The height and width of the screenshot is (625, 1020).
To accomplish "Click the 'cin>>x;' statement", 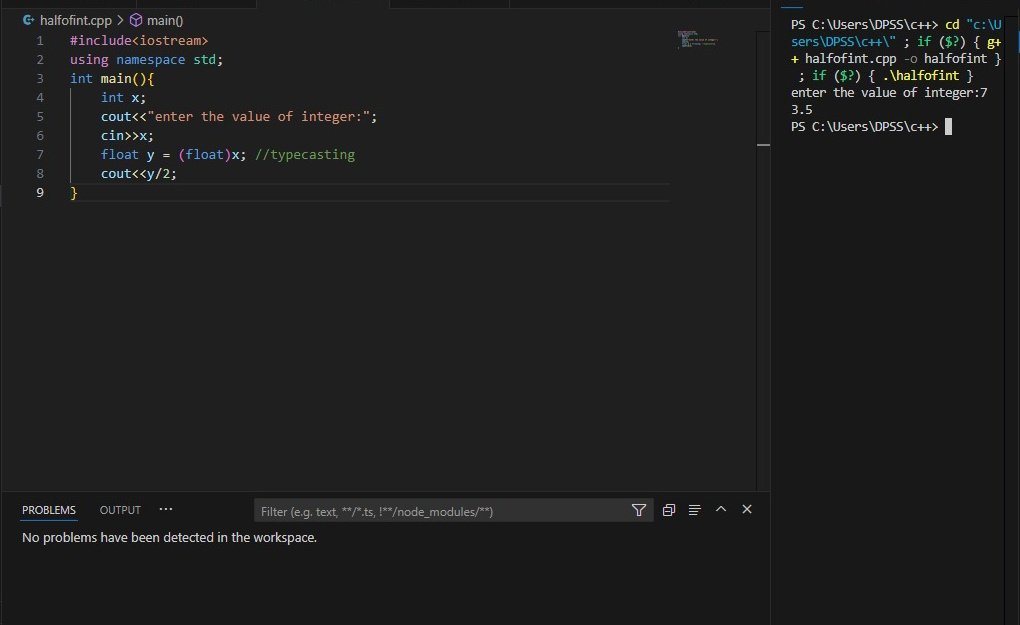I will (x=127, y=135).
